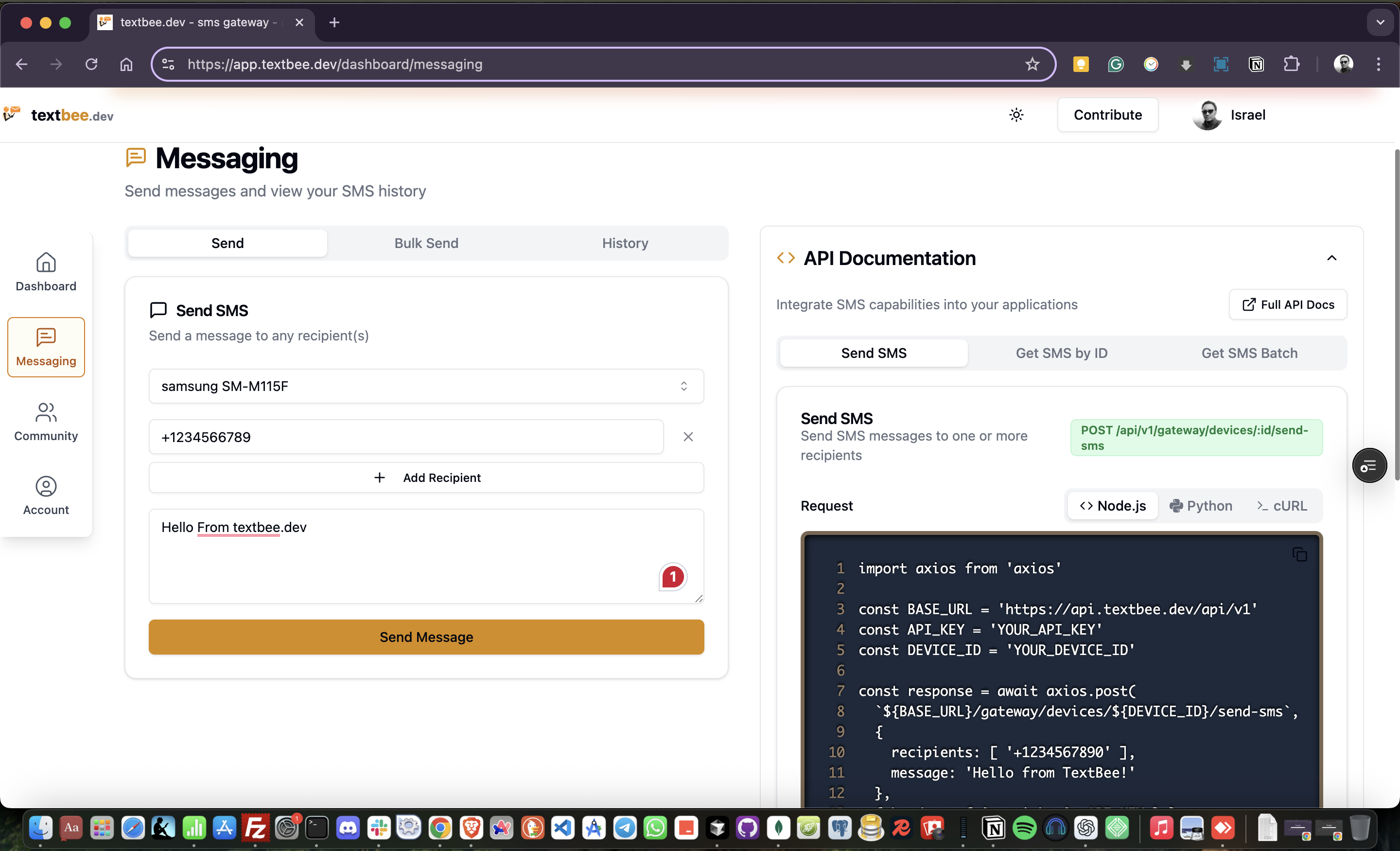This screenshot has height=851, width=1400.
Task: Expand the tab search dropdown
Action: (1380, 22)
